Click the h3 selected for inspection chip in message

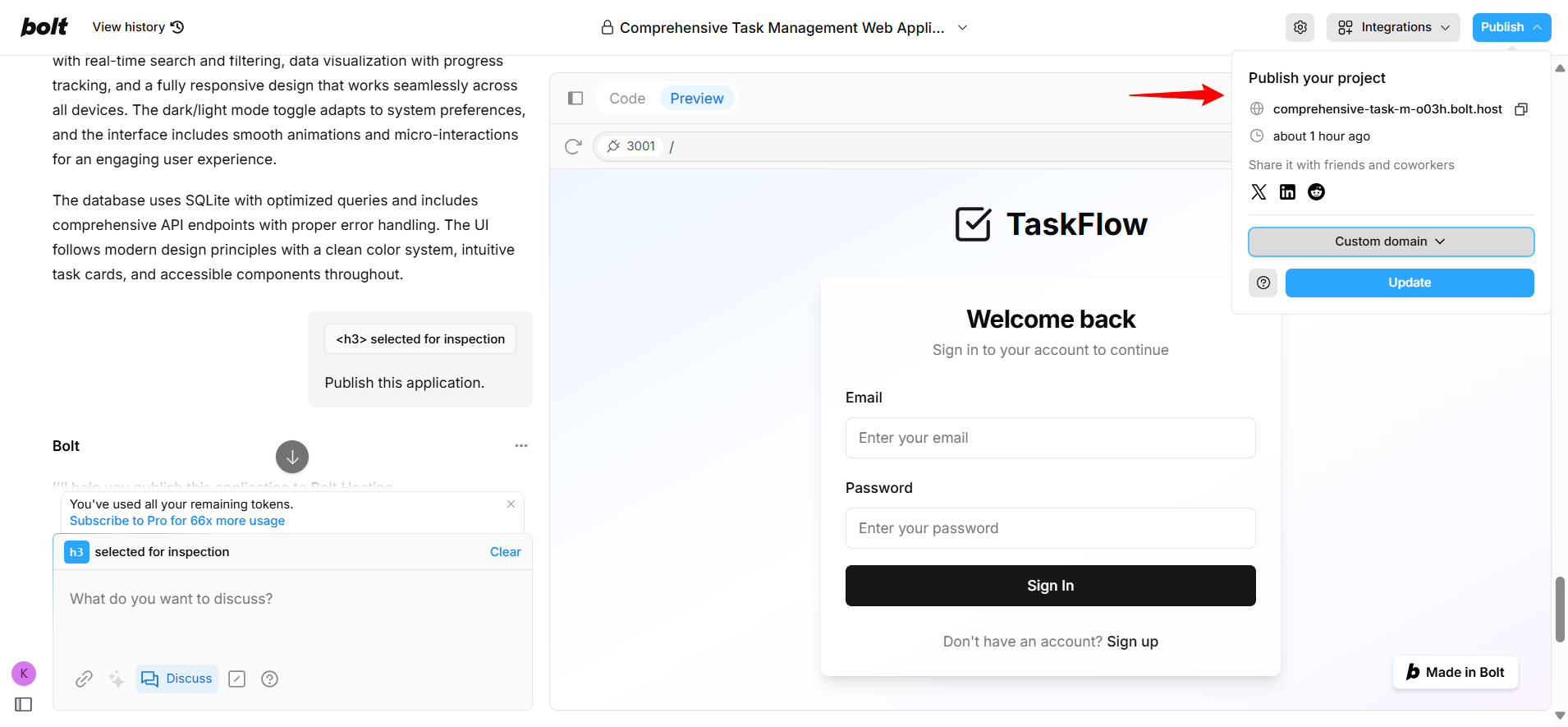(x=420, y=339)
